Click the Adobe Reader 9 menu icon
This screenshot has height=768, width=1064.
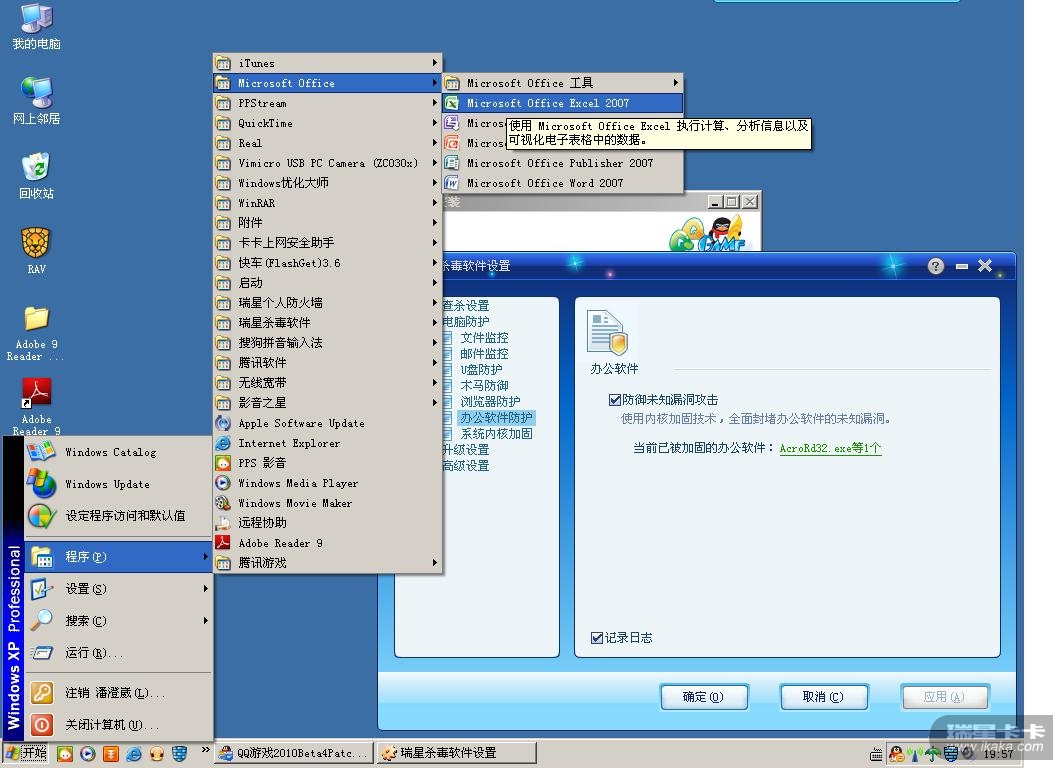coord(223,543)
